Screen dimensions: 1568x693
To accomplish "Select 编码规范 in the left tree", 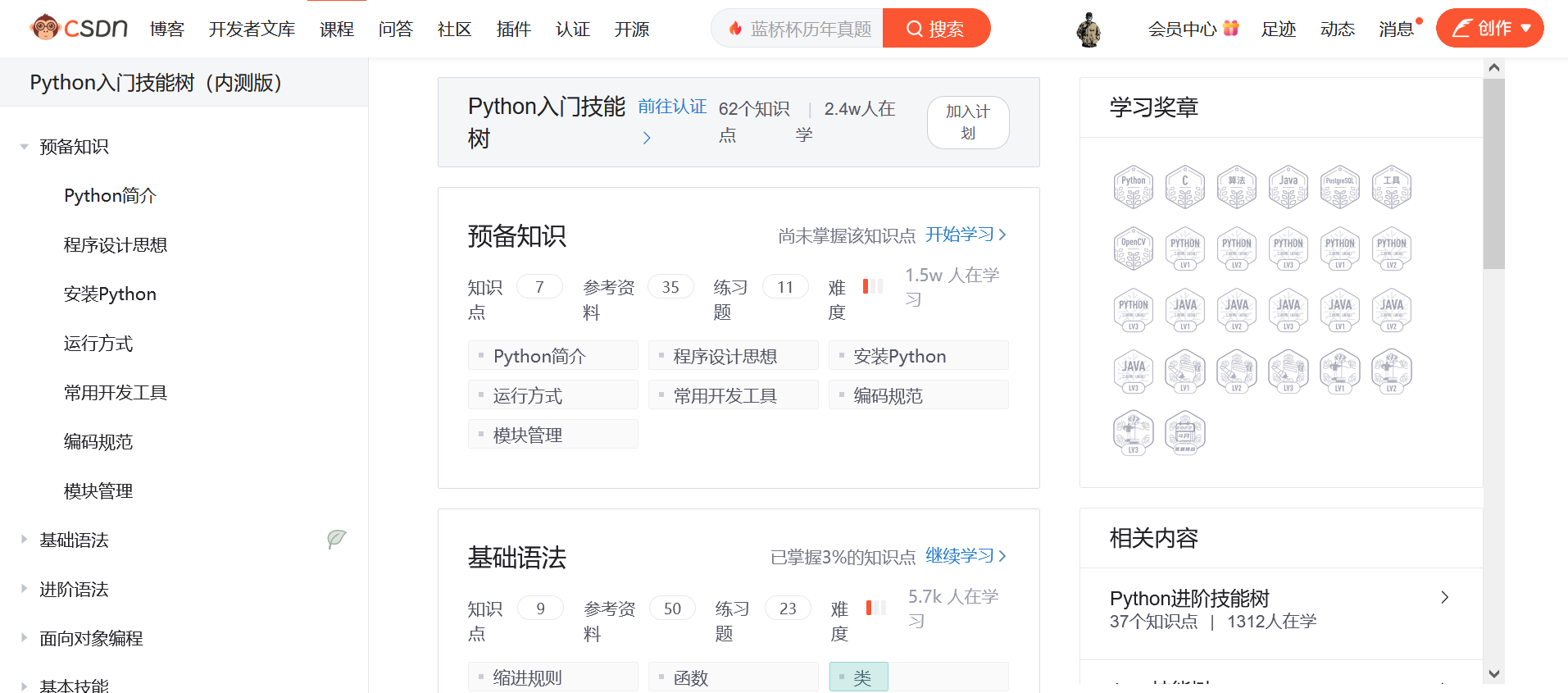I will [x=98, y=442].
